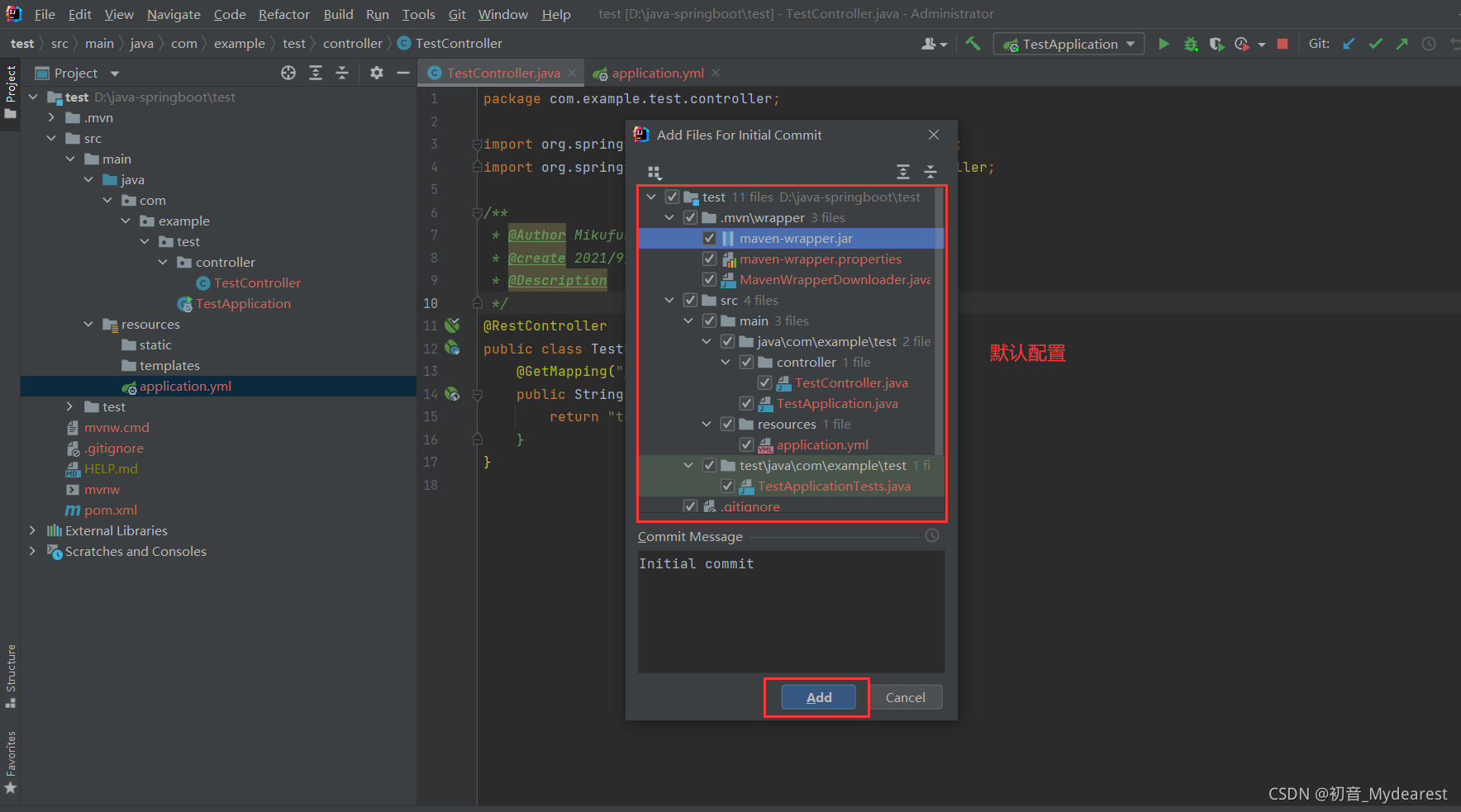Stop the running application with the red square
The height and width of the screenshot is (812, 1461).
click(x=1283, y=44)
